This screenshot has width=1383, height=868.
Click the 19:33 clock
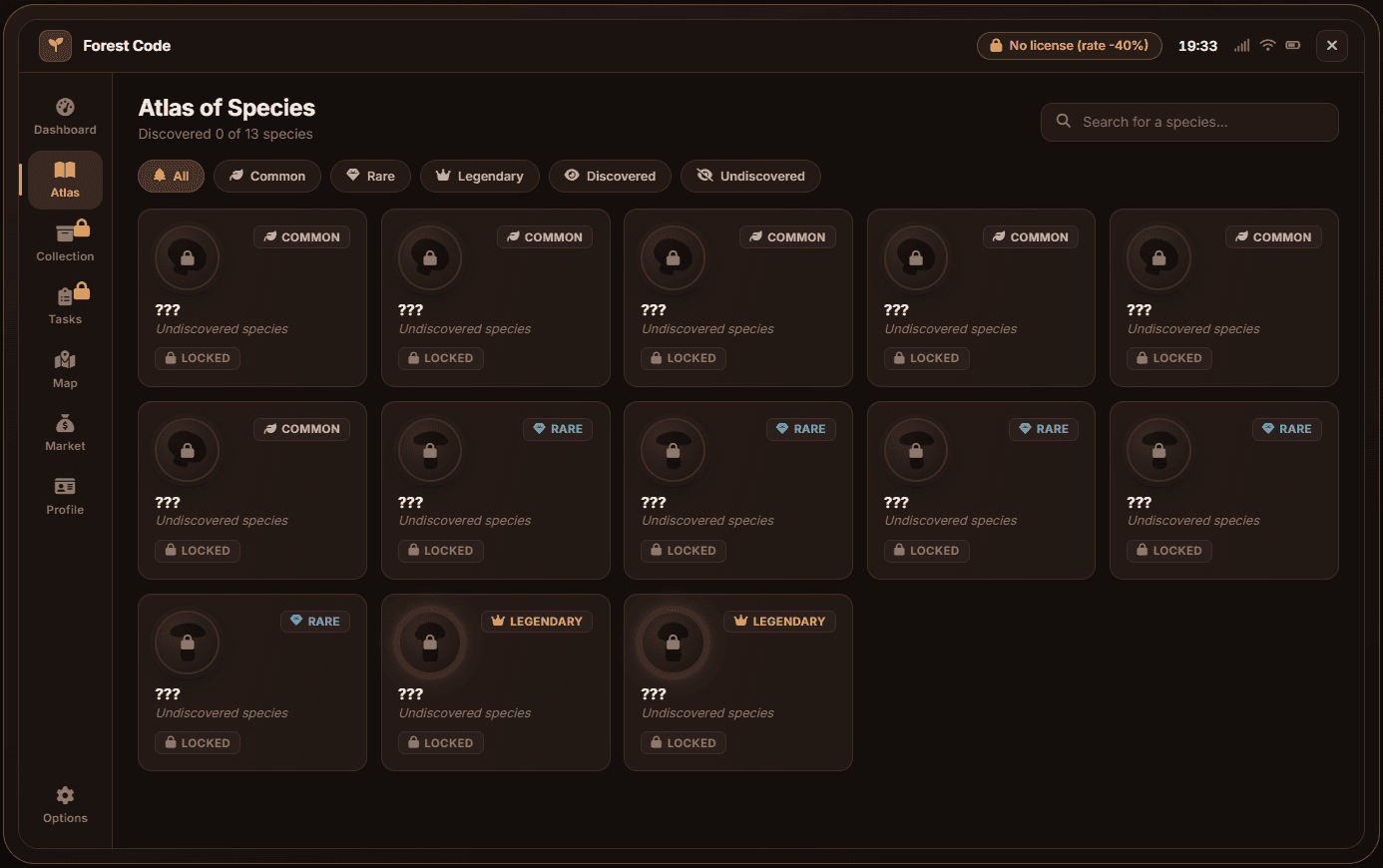(x=1197, y=46)
